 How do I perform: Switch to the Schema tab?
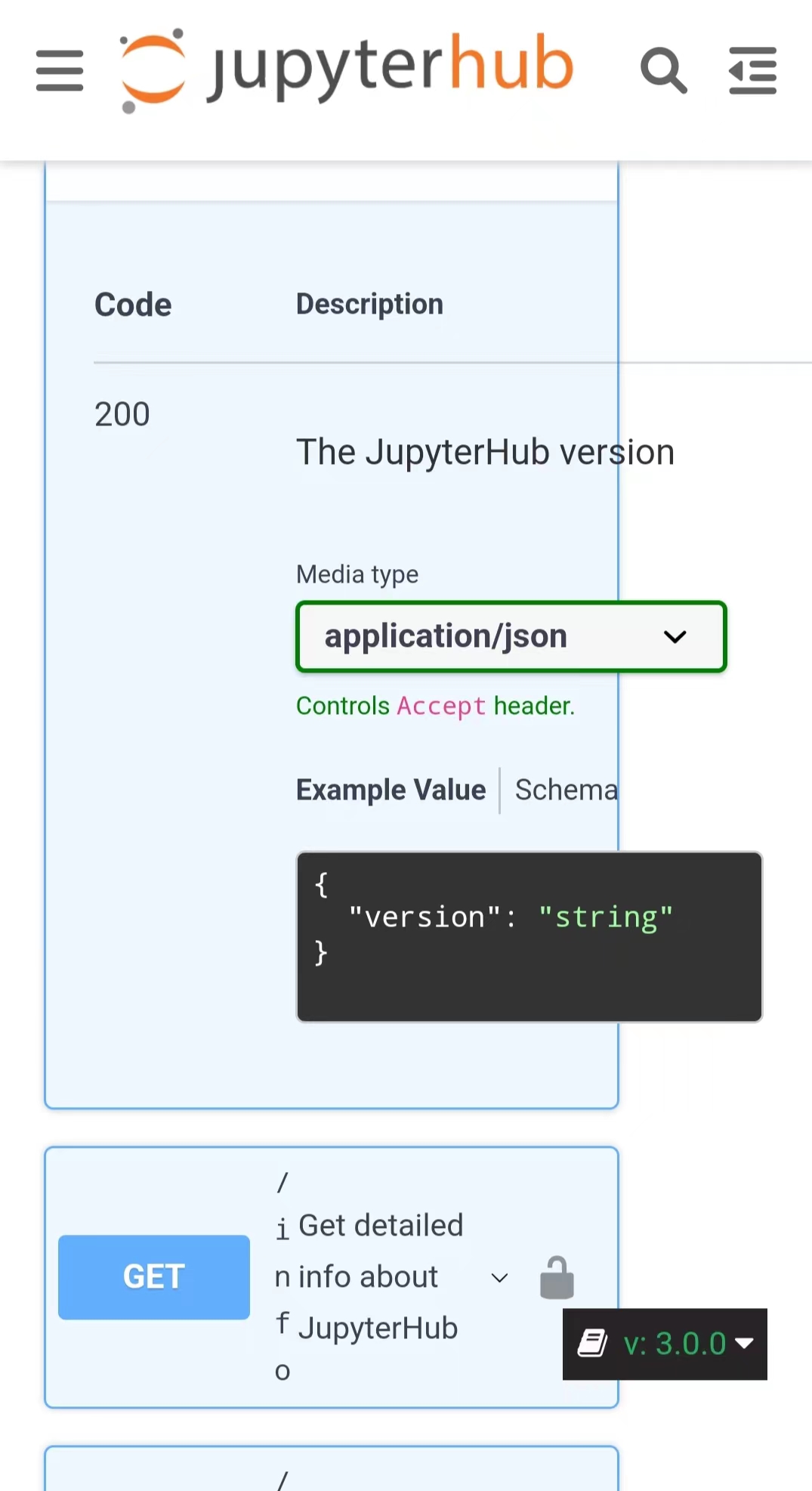click(567, 790)
